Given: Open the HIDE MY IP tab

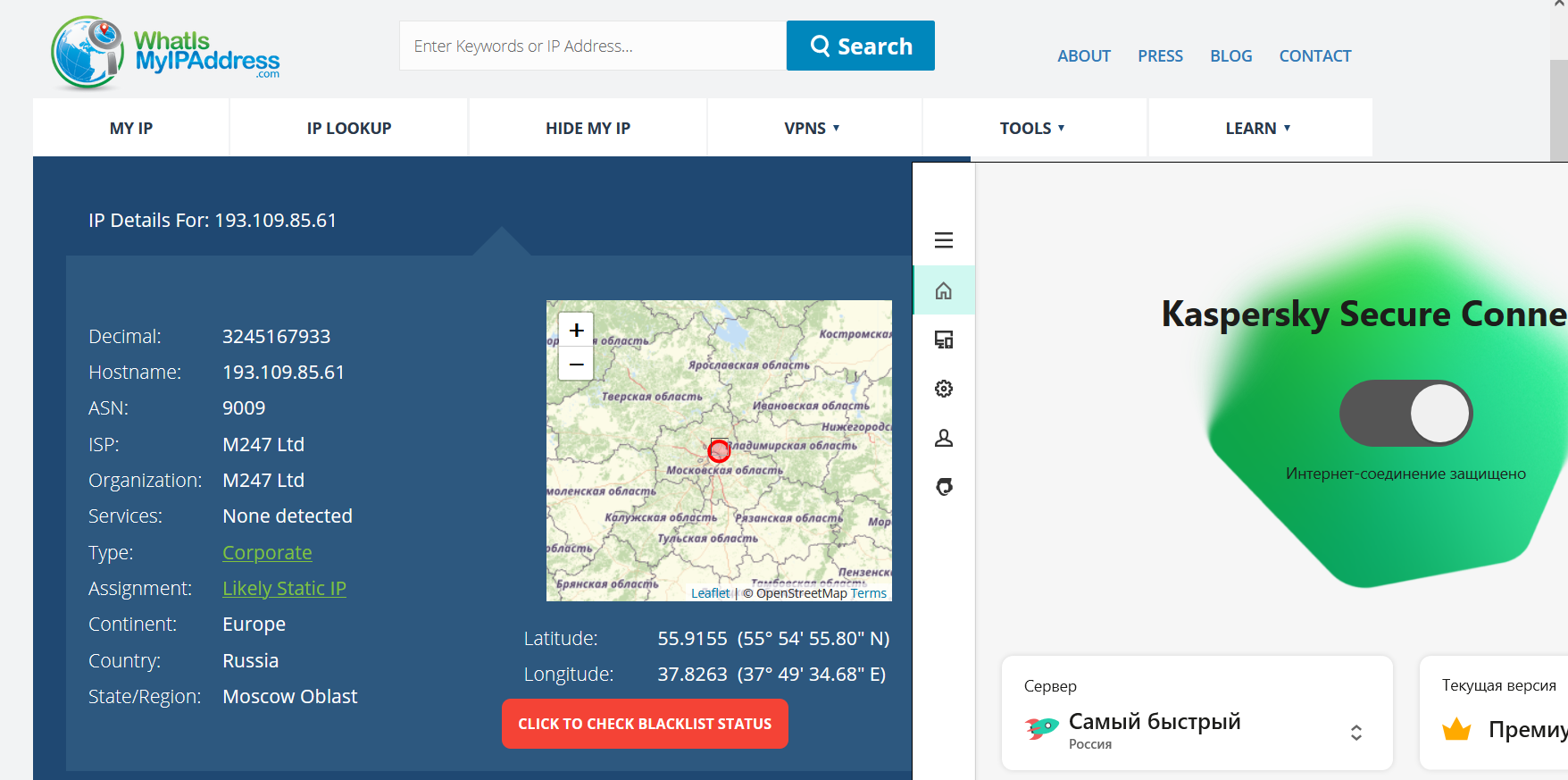Looking at the screenshot, I should click(588, 128).
